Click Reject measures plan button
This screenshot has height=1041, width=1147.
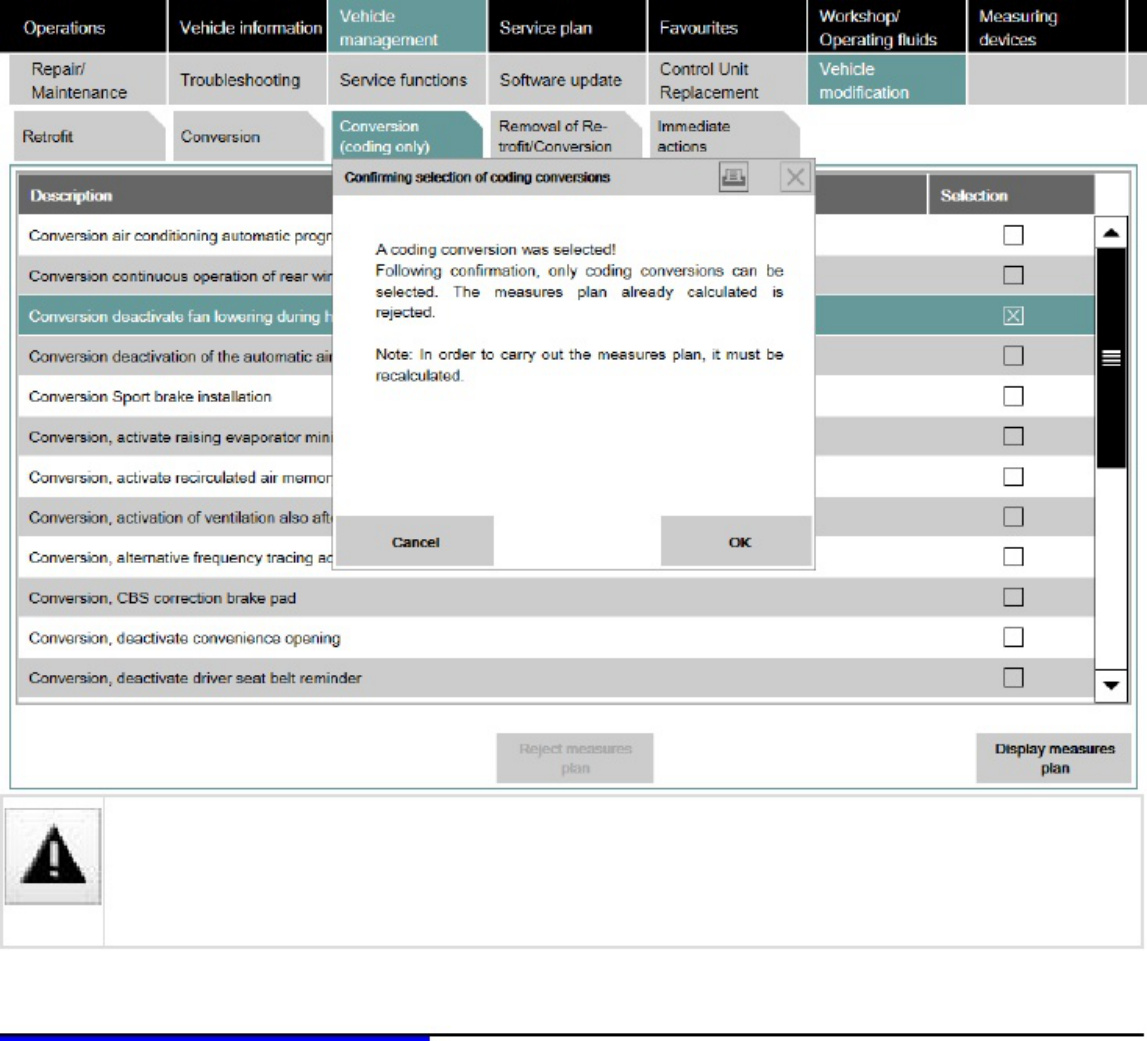pos(575,759)
